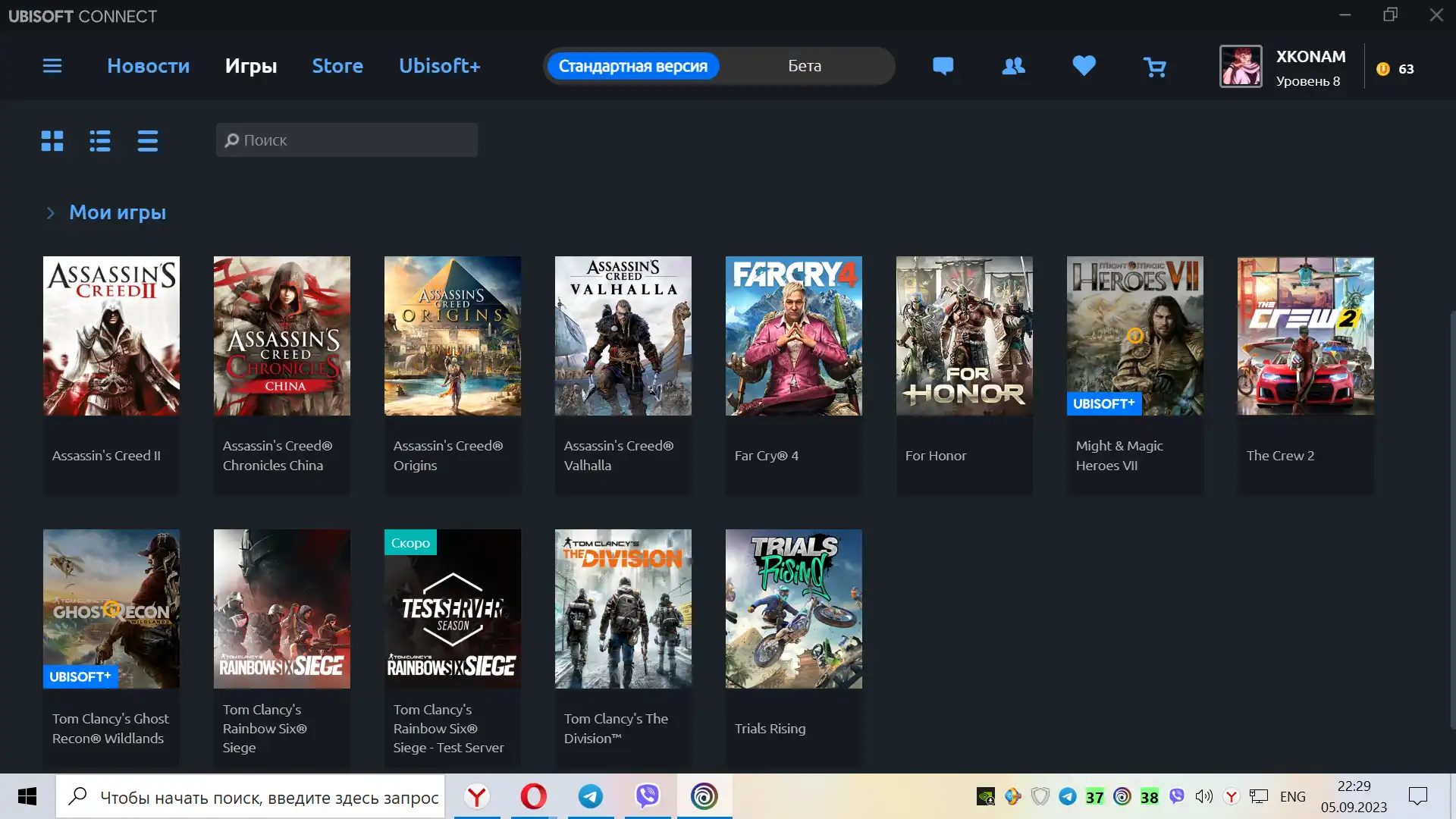Screen dimensions: 1456x819
Task: Switch to grid view of games
Action: pyautogui.click(x=52, y=140)
